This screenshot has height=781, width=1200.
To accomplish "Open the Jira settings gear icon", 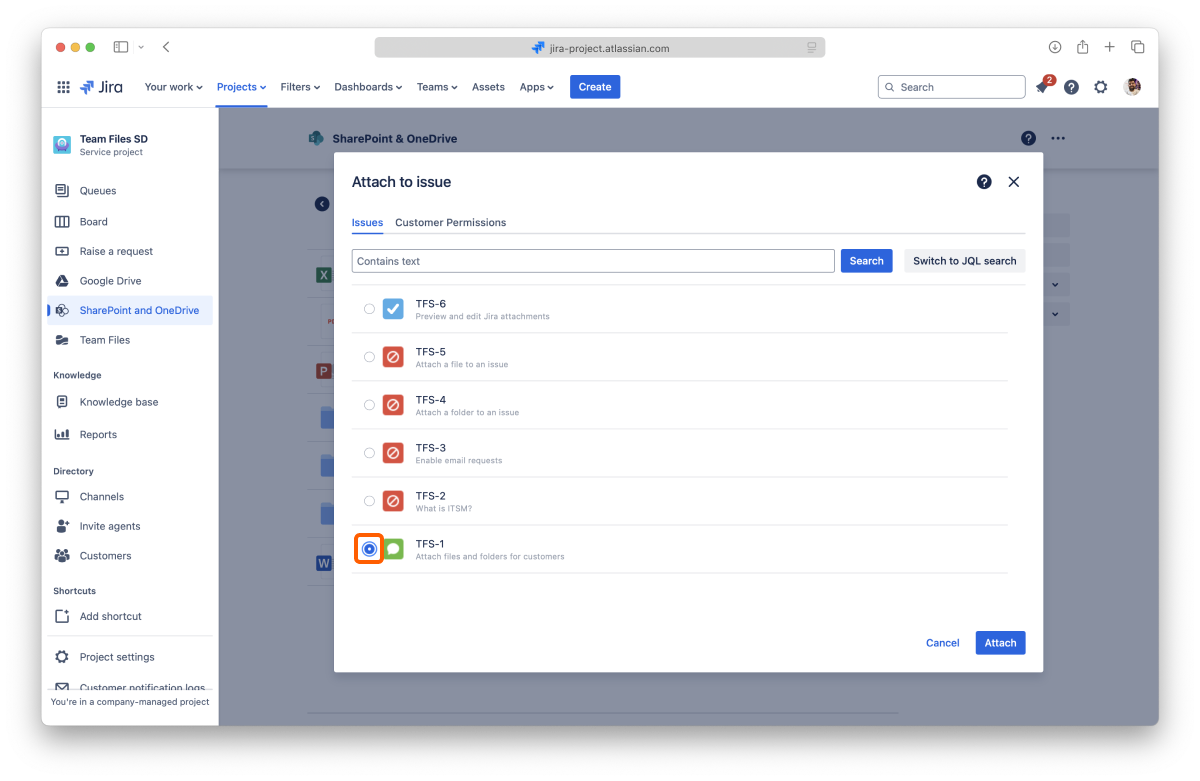I will [x=1100, y=87].
